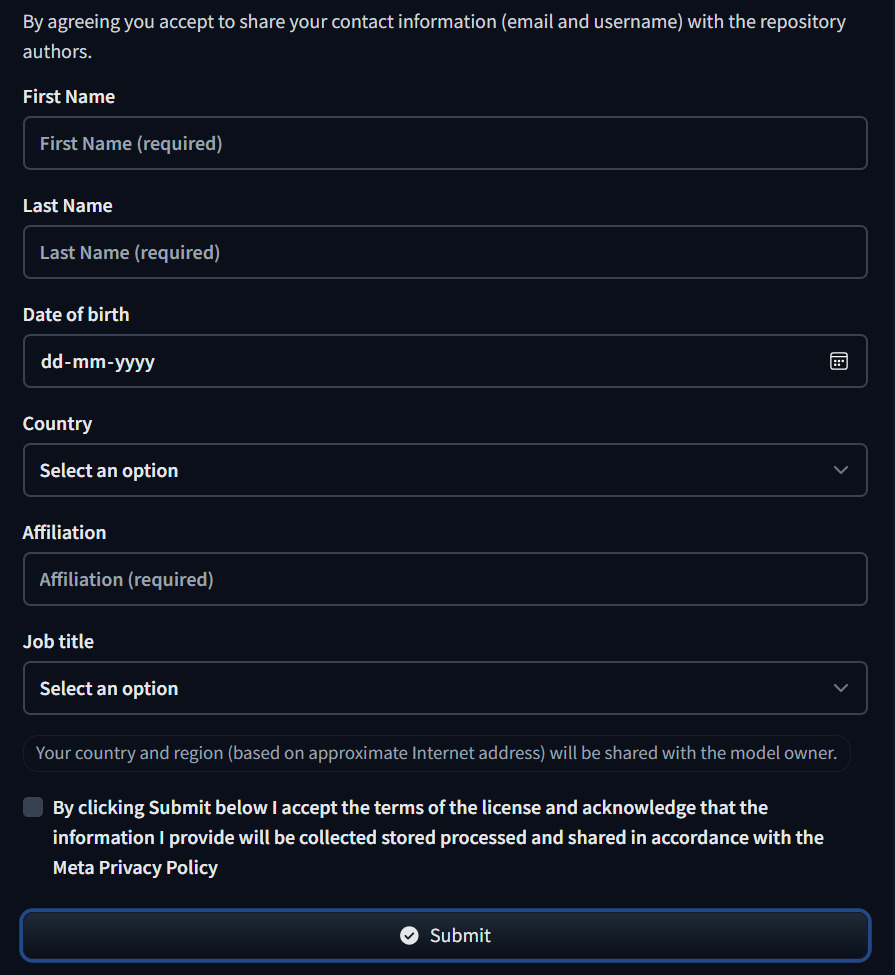The width and height of the screenshot is (895, 975).
Task: Click the 'Last Name' field label
Action: (68, 205)
